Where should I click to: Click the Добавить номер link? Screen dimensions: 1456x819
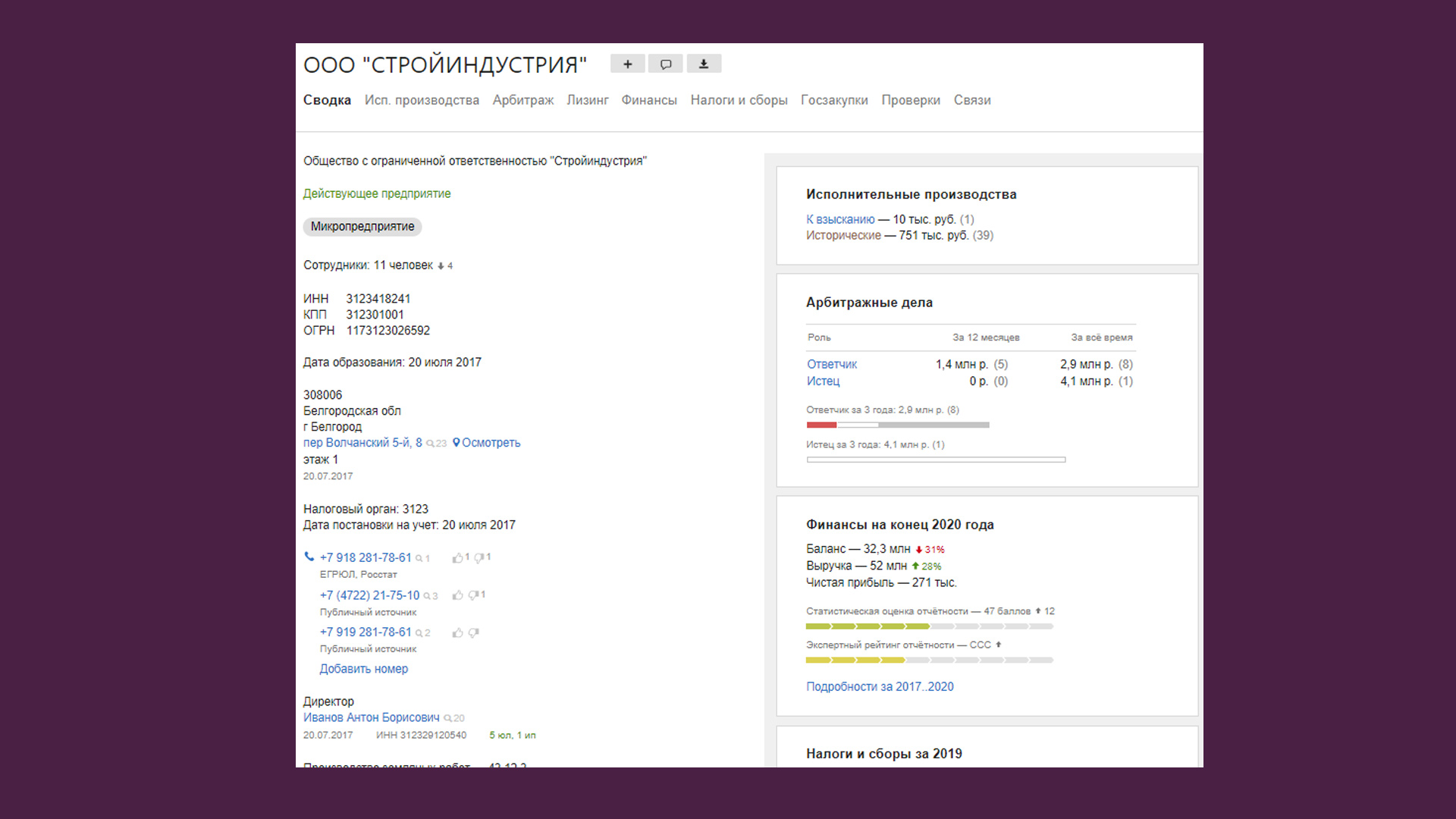tap(363, 669)
